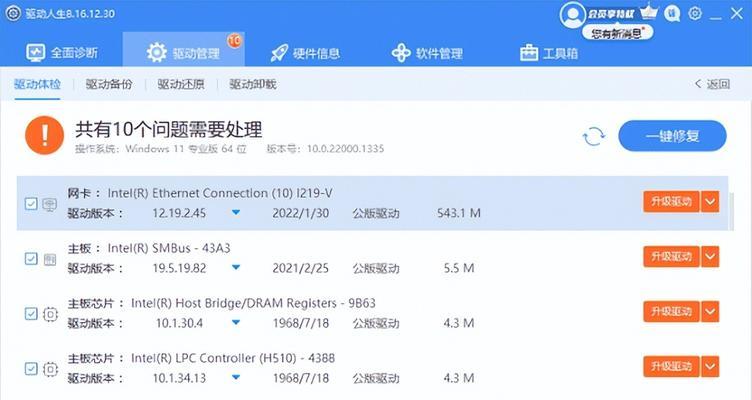Expand upgrade options arrow for LPC Controller row
The width and height of the screenshot is (752, 400).
pyautogui.click(x=710, y=366)
